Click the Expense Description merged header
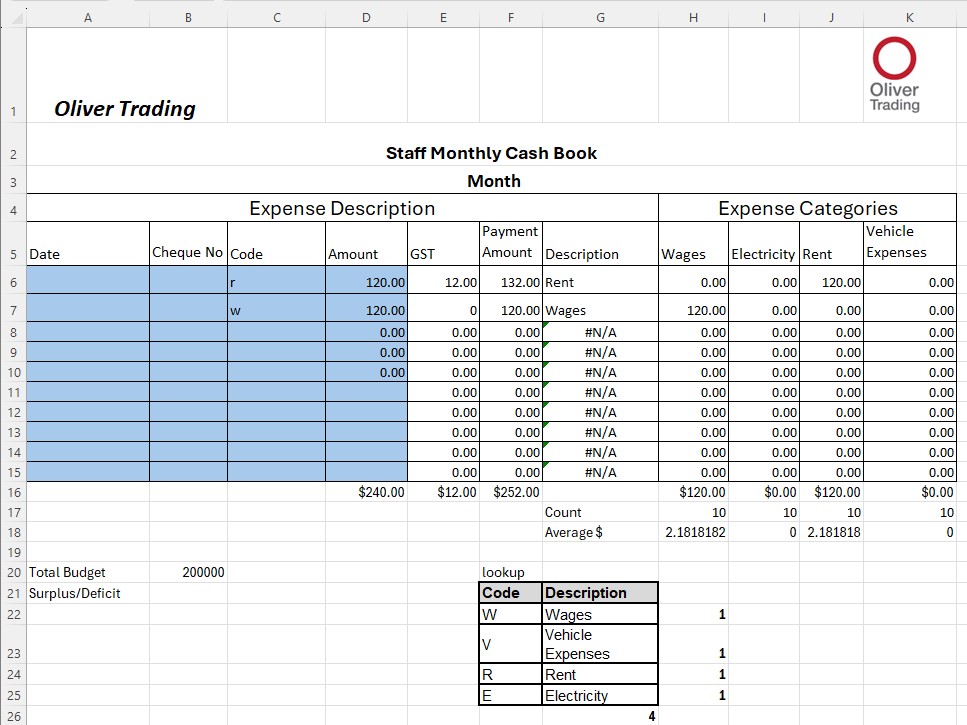This screenshot has height=725, width=967. (x=342, y=208)
